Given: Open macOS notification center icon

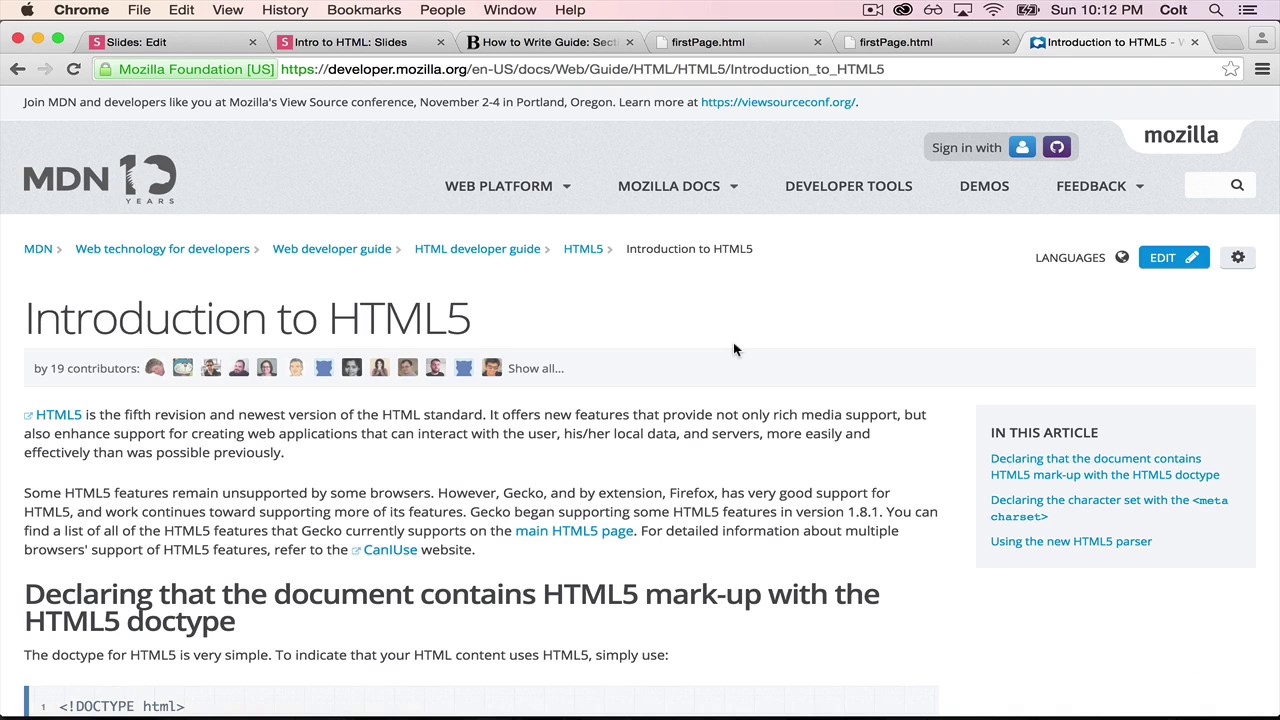Looking at the screenshot, I should pyautogui.click(x=1247, y=10).
